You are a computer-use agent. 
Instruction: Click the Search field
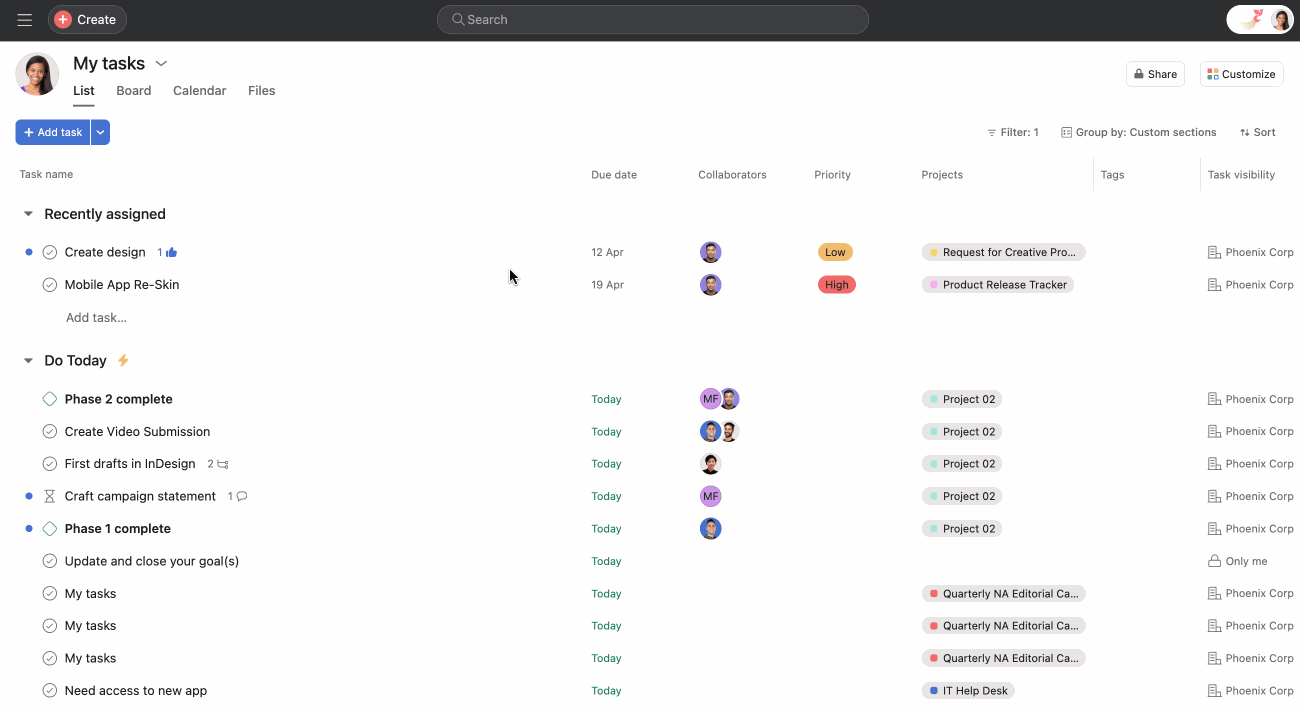(652, 20)
